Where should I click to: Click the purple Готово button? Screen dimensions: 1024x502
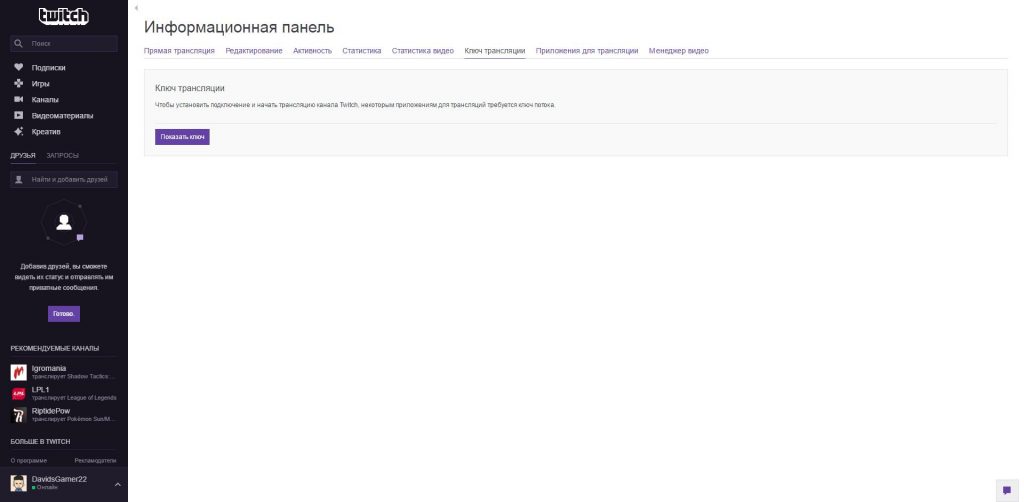(63, 313)
